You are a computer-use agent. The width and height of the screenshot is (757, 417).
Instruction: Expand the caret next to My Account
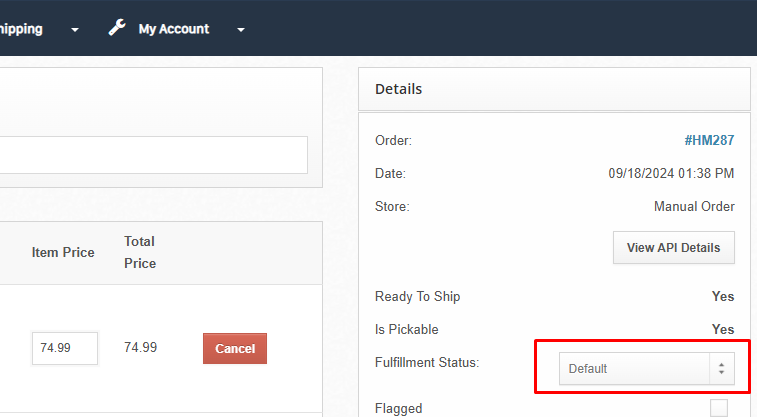241,29
